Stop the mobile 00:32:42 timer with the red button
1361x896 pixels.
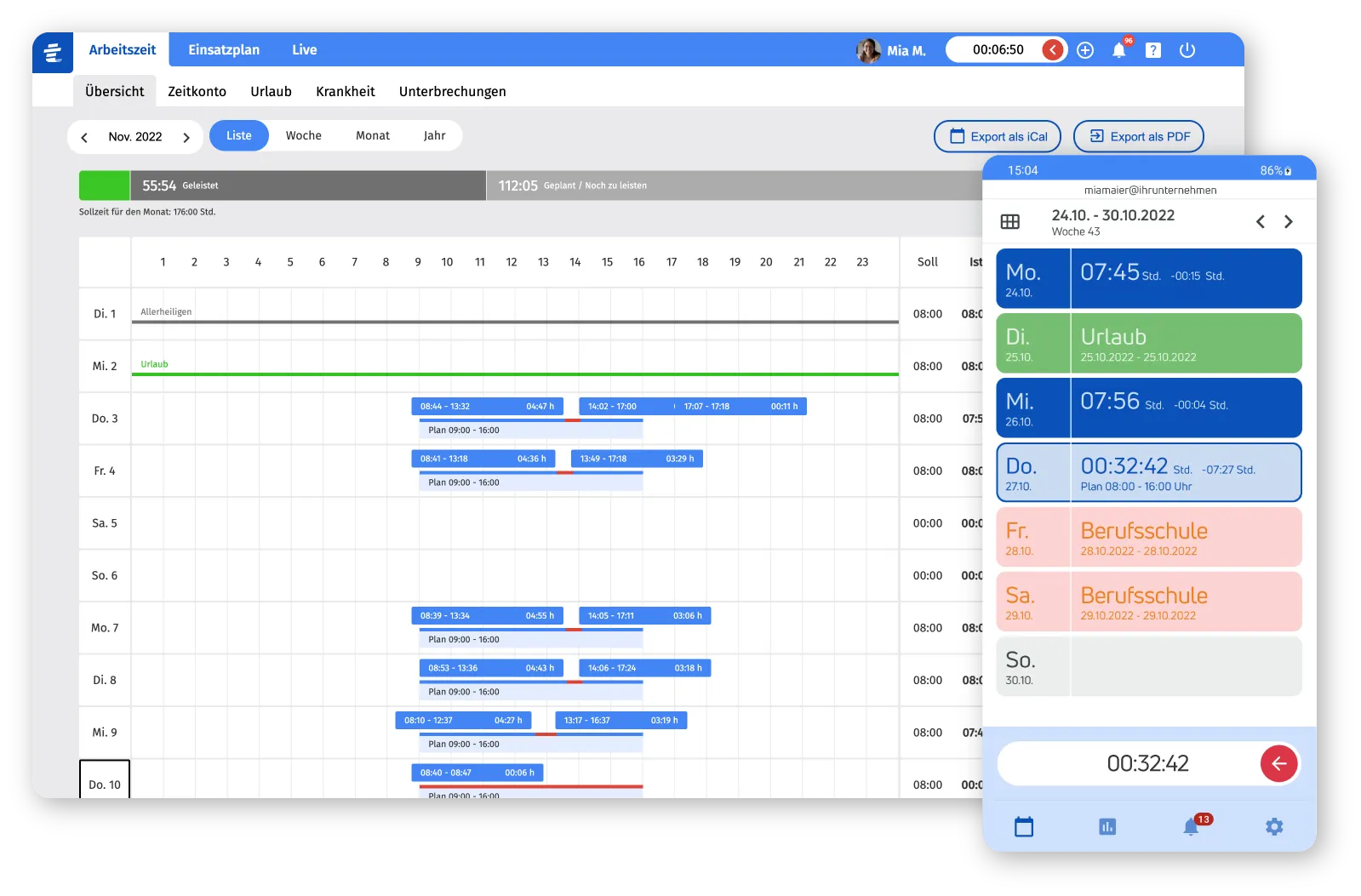1278,763
